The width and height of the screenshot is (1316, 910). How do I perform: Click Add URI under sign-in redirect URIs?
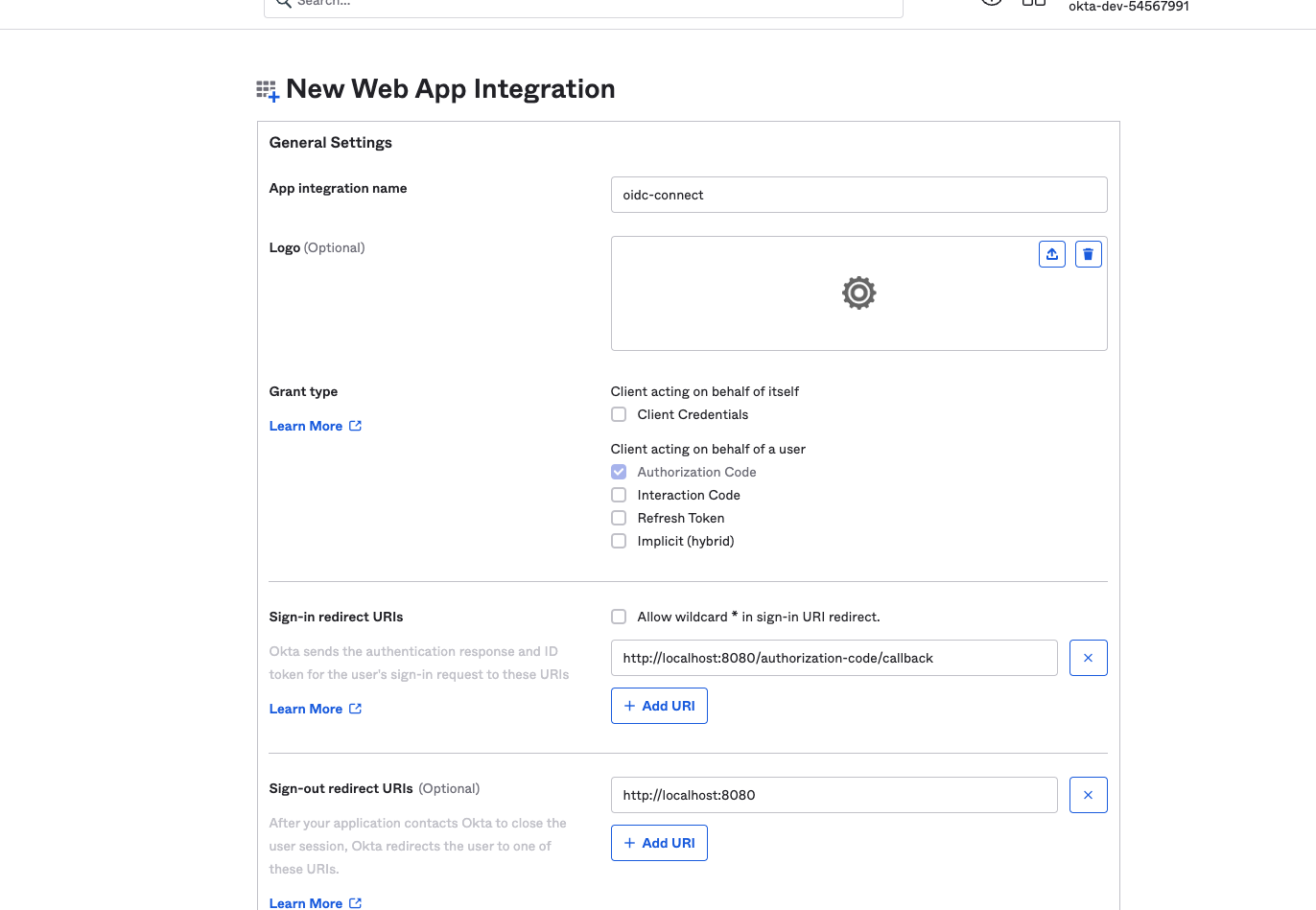point(659,705)
